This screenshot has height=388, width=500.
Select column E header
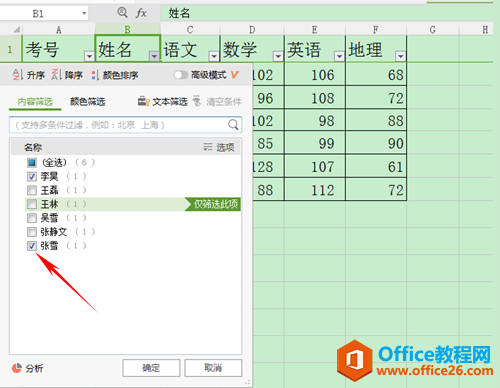pyautogui.click(x=315, y=30)
